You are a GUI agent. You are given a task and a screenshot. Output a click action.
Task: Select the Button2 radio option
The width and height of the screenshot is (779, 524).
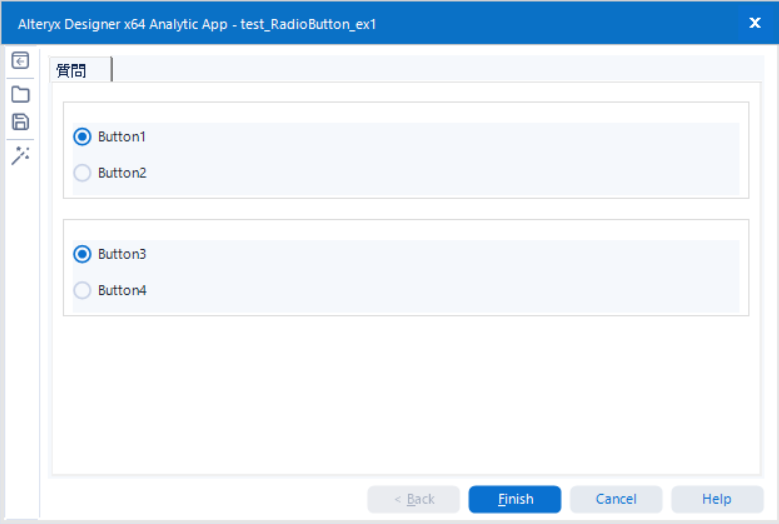82,173
